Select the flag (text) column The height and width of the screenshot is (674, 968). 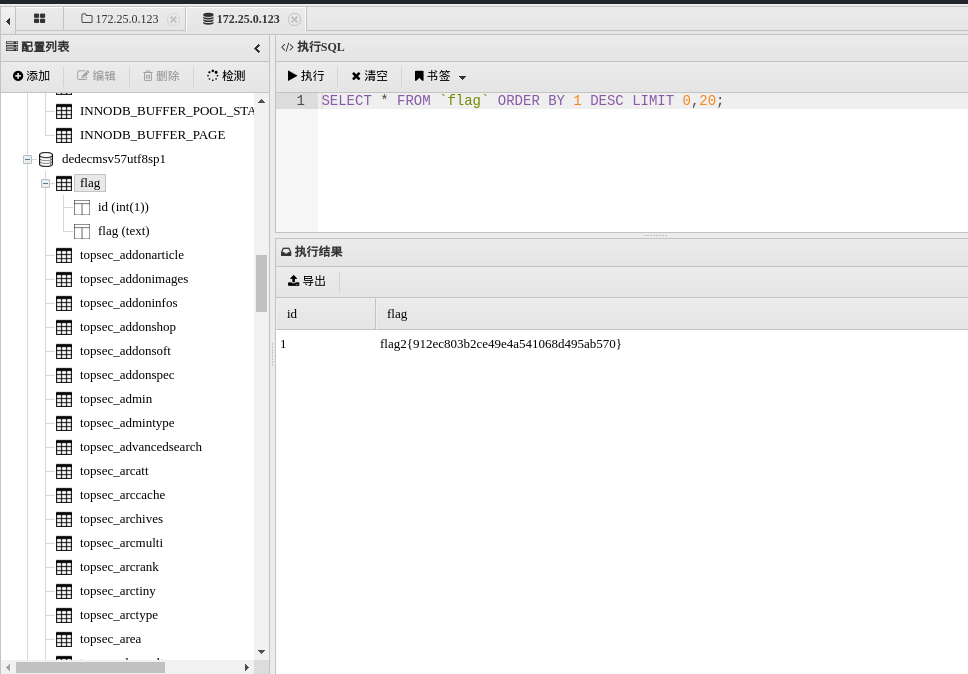pyautogui.click(x=123, y=231)
